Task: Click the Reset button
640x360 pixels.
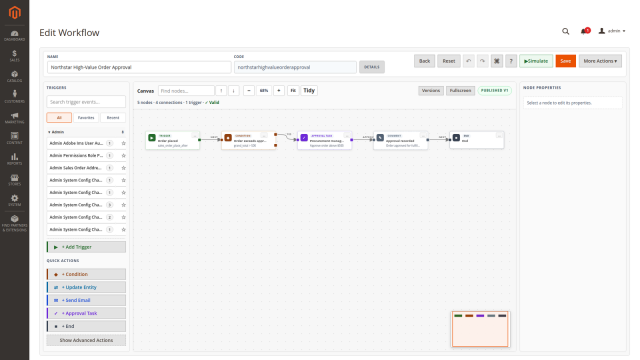Action: [x=449, y=61]
